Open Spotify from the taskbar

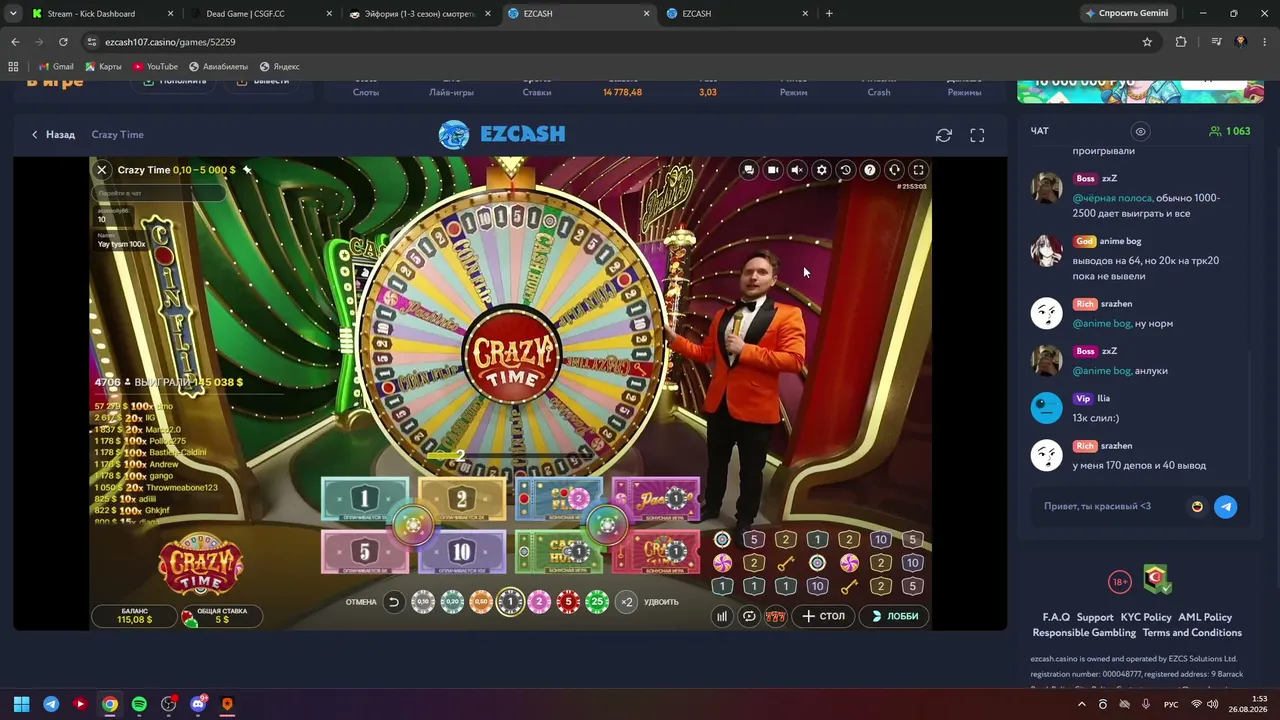click(139, 704)
